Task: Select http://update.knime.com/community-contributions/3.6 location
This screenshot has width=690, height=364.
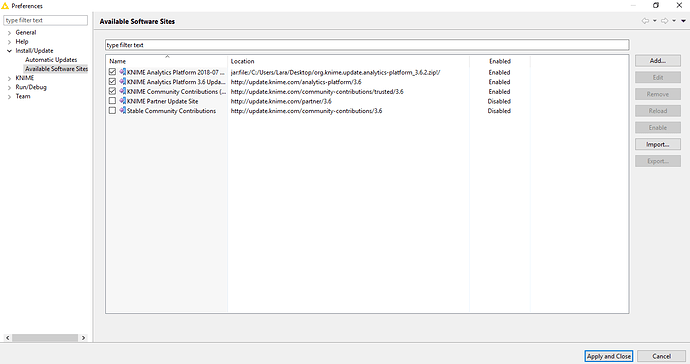Action: (x=306, y=111)
